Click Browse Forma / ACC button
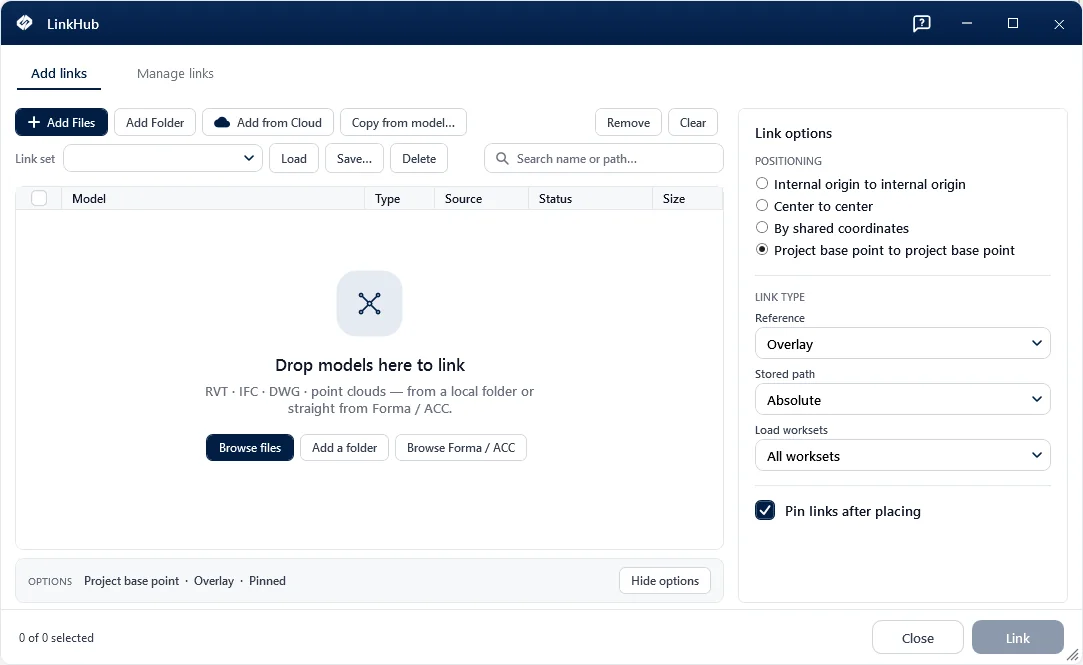 461,447
